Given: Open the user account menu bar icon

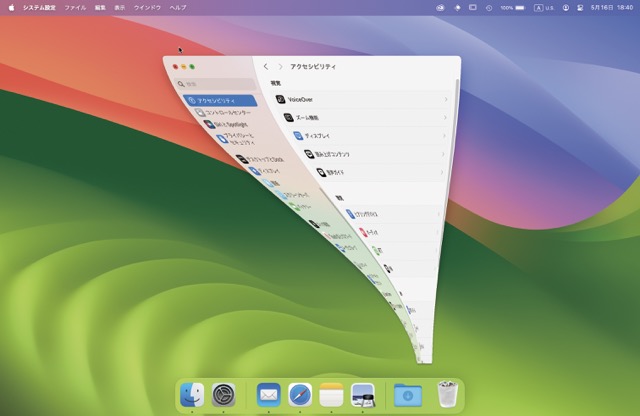Looking at the screenshot, I should (566, 8).
